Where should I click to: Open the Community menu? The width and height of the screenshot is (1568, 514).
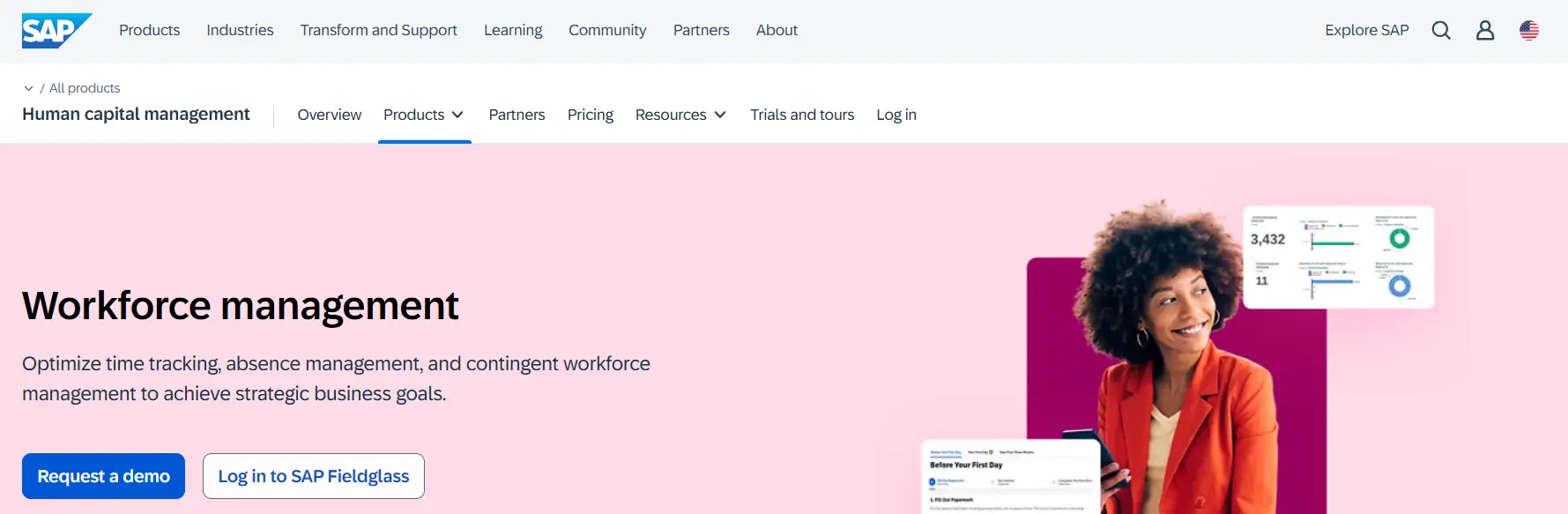point(607,30)
